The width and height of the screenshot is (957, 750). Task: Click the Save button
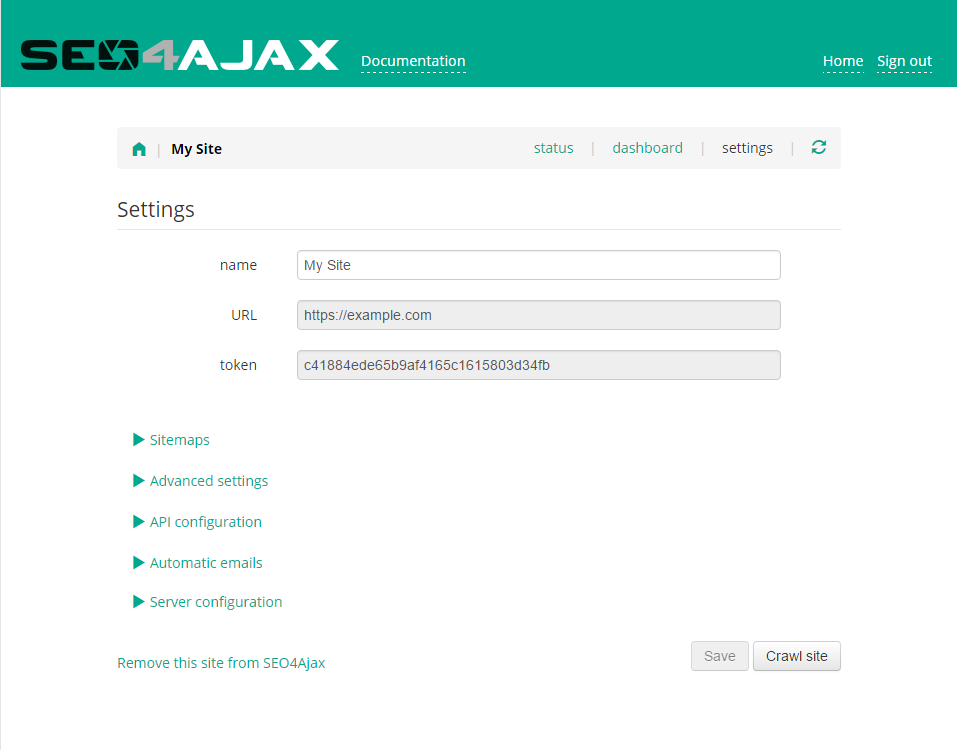pos(719,656)
